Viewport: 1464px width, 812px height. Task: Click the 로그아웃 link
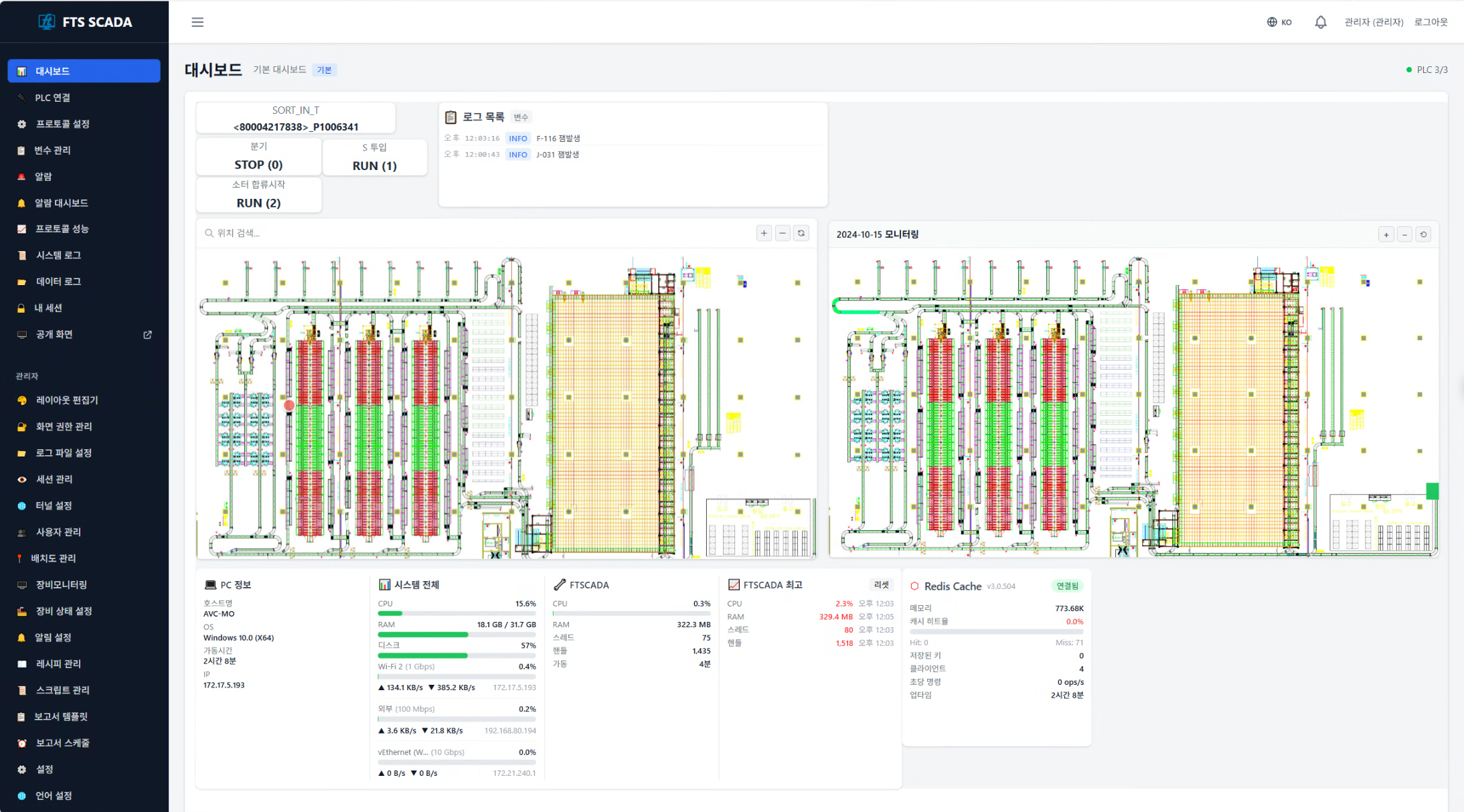[x=1431, y=22]
